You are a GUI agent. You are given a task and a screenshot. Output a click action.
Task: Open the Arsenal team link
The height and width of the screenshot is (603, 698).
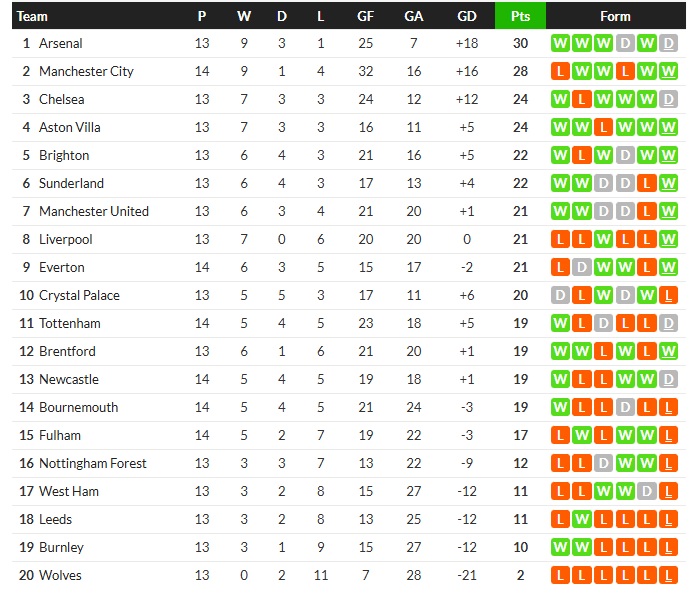[x=60, y=43]
